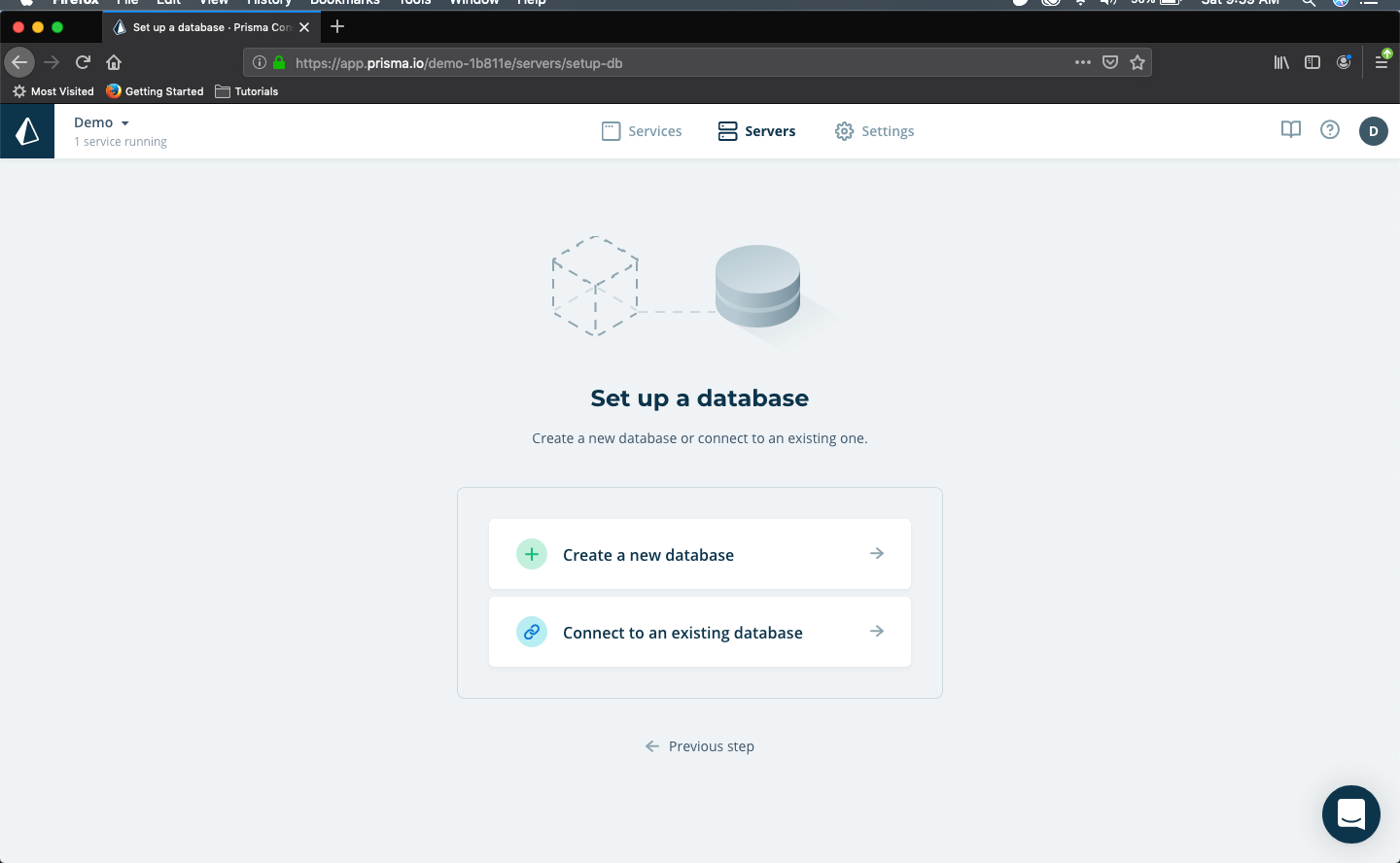Click the browser Forward button
1400x863 pixels.
point(52,62)
